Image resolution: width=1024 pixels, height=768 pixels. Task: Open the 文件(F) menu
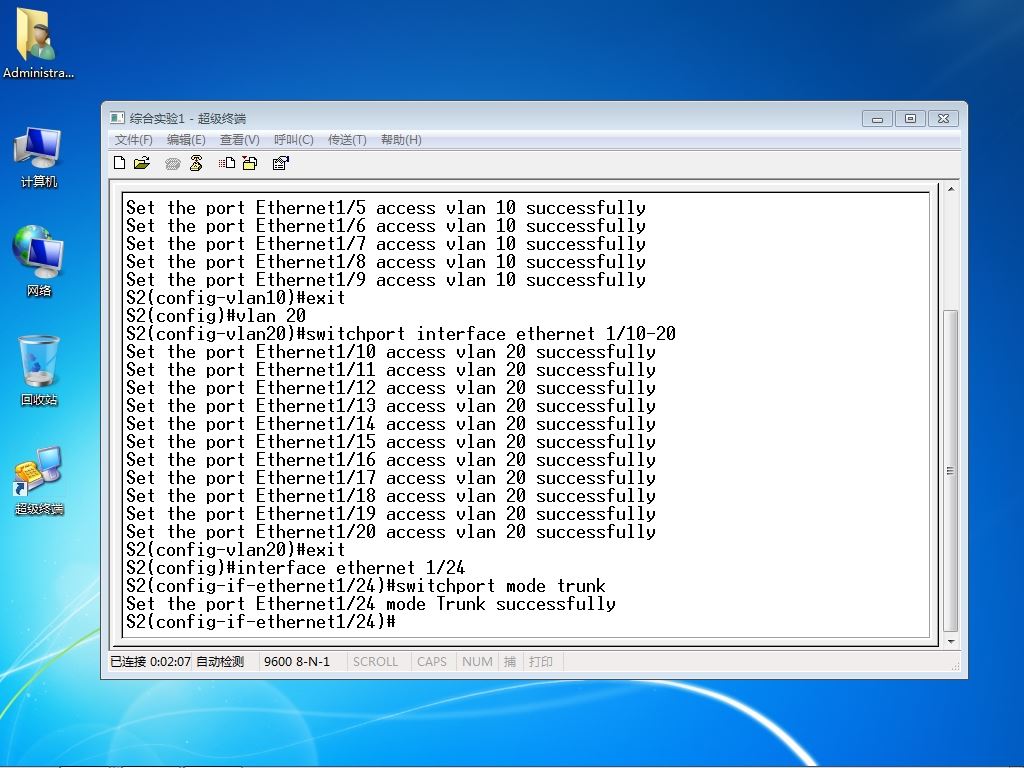133,140
